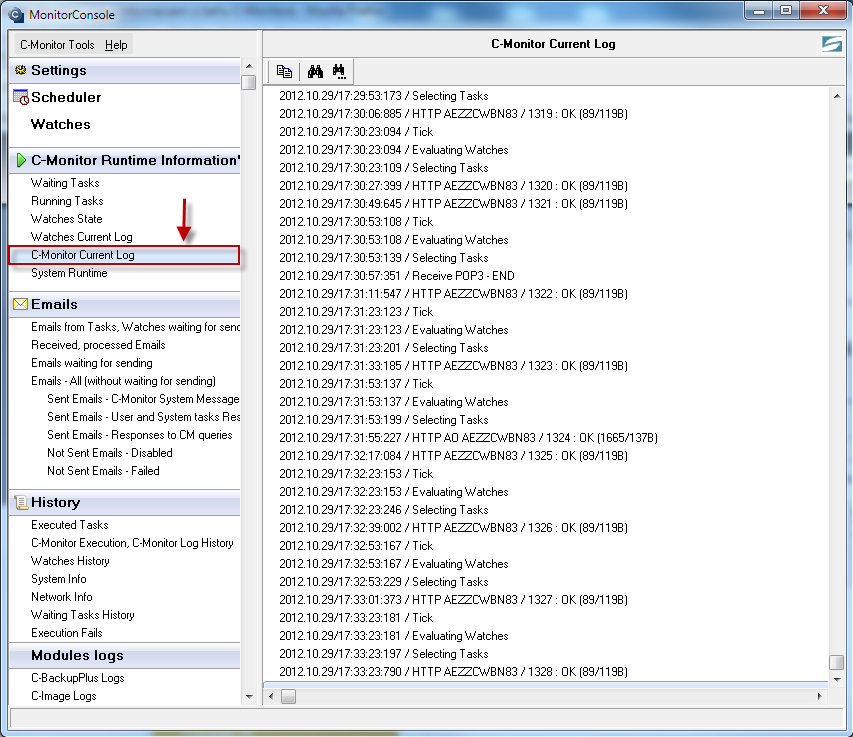The height and width of the screenshot is (737, 853).
Task: Open Not Sent Emails - Failed
Action: (103, 470)
